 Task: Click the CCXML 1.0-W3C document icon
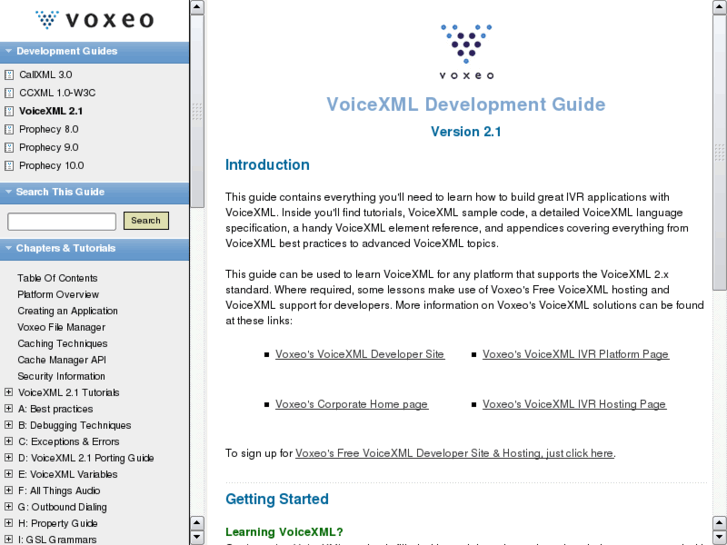point(9,93)
